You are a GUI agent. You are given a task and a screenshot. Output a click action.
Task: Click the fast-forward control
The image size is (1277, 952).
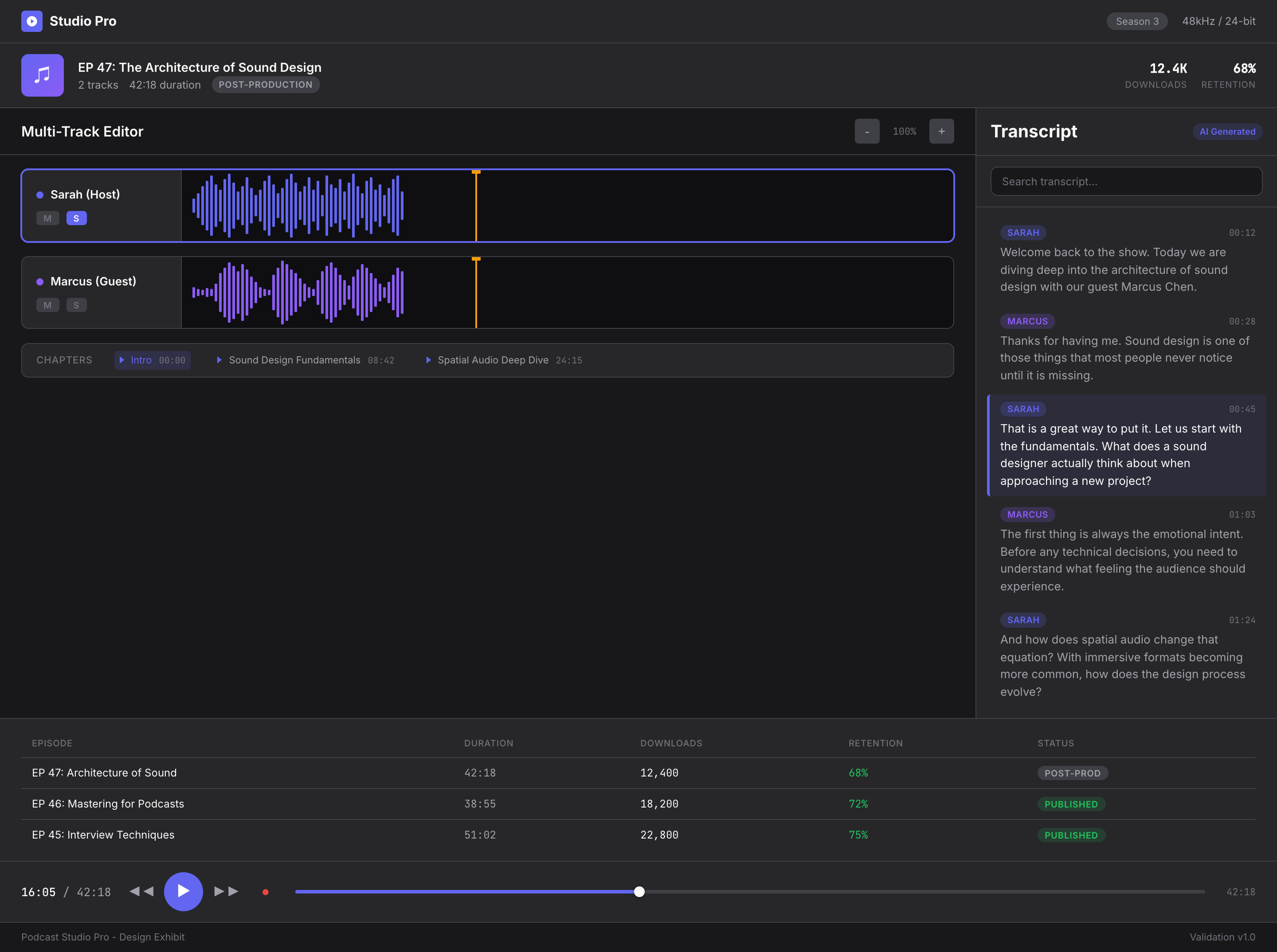coord(225,891)
